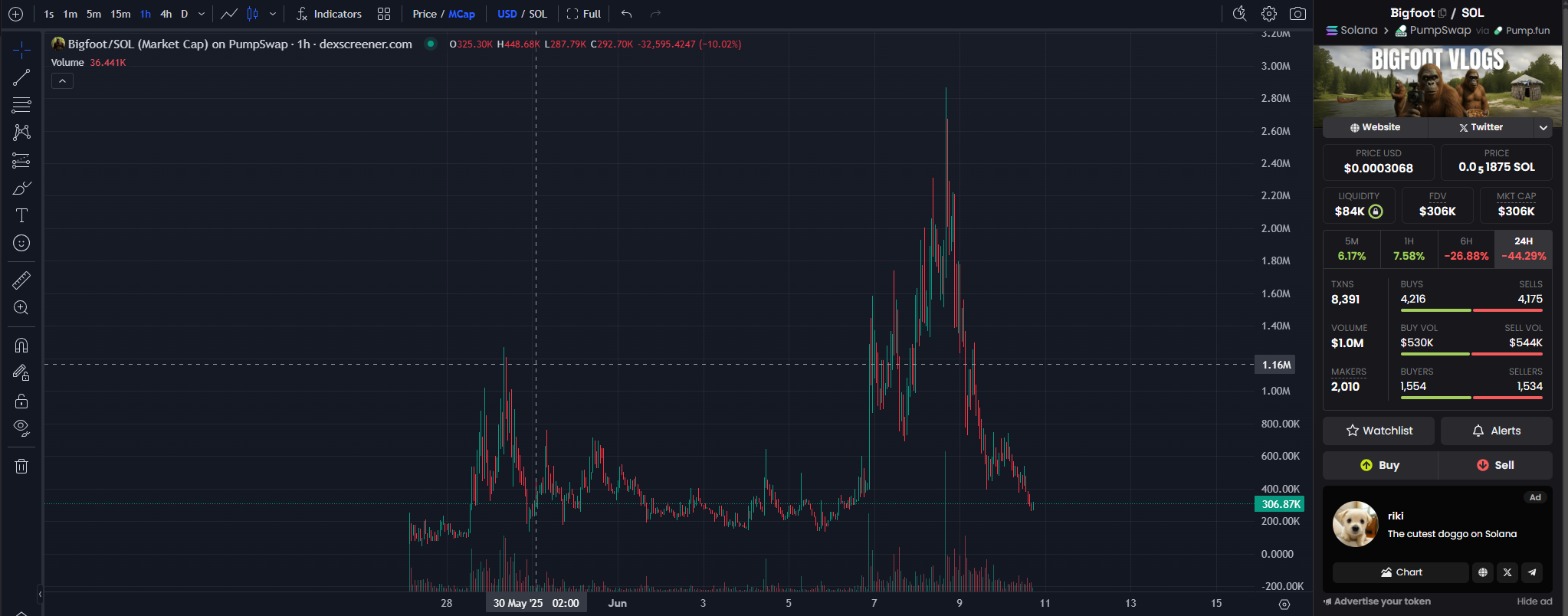Open the Twitter link

(x=1481, y=127)
